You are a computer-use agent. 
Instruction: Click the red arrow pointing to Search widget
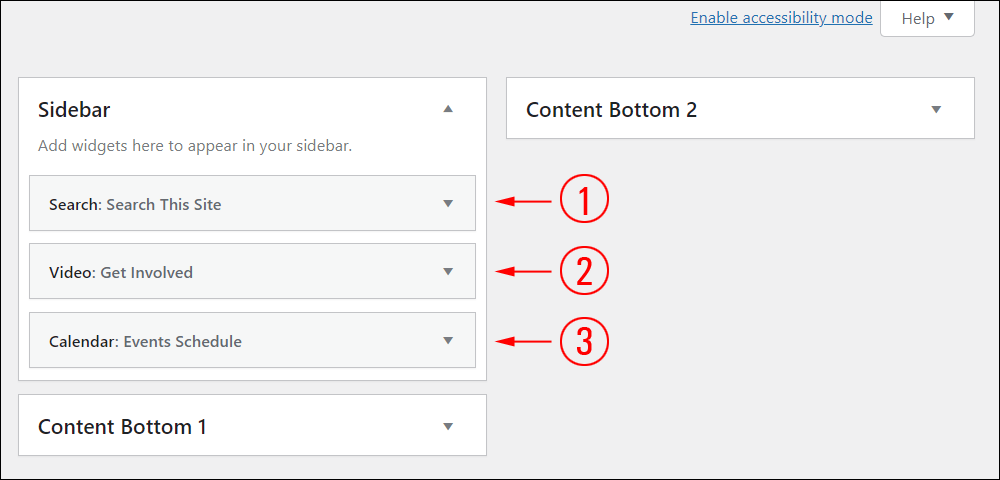[523, 201]
